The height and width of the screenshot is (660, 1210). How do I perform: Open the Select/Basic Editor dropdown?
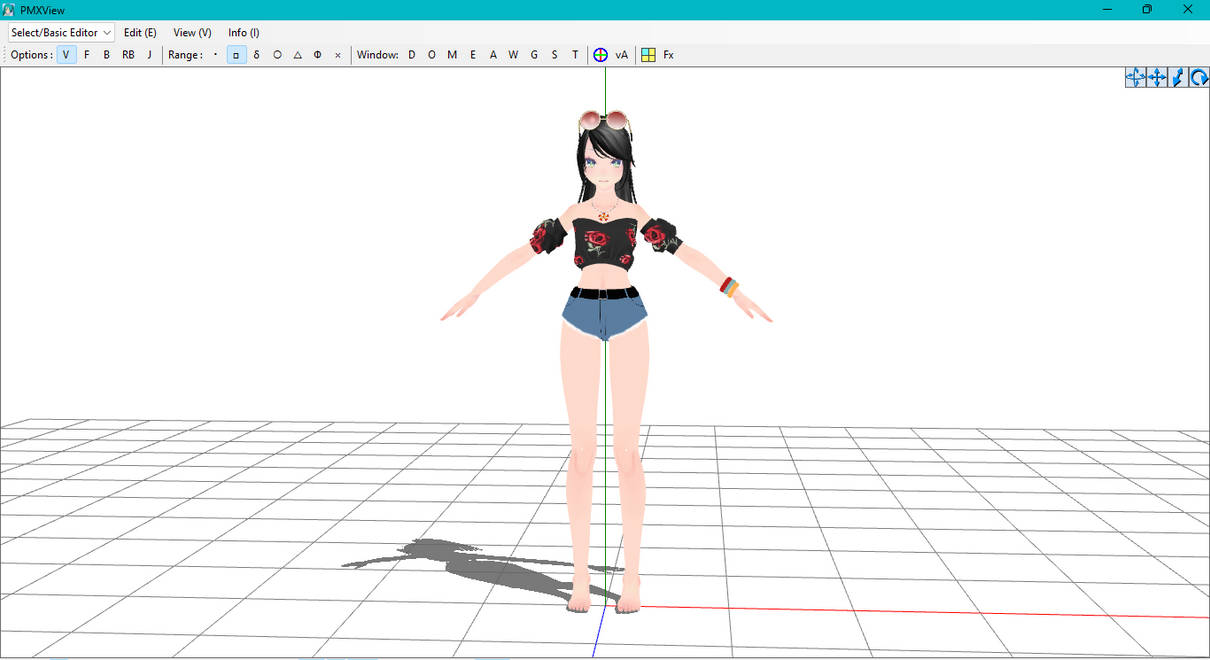pyautogui.click(x=61, y=33)
